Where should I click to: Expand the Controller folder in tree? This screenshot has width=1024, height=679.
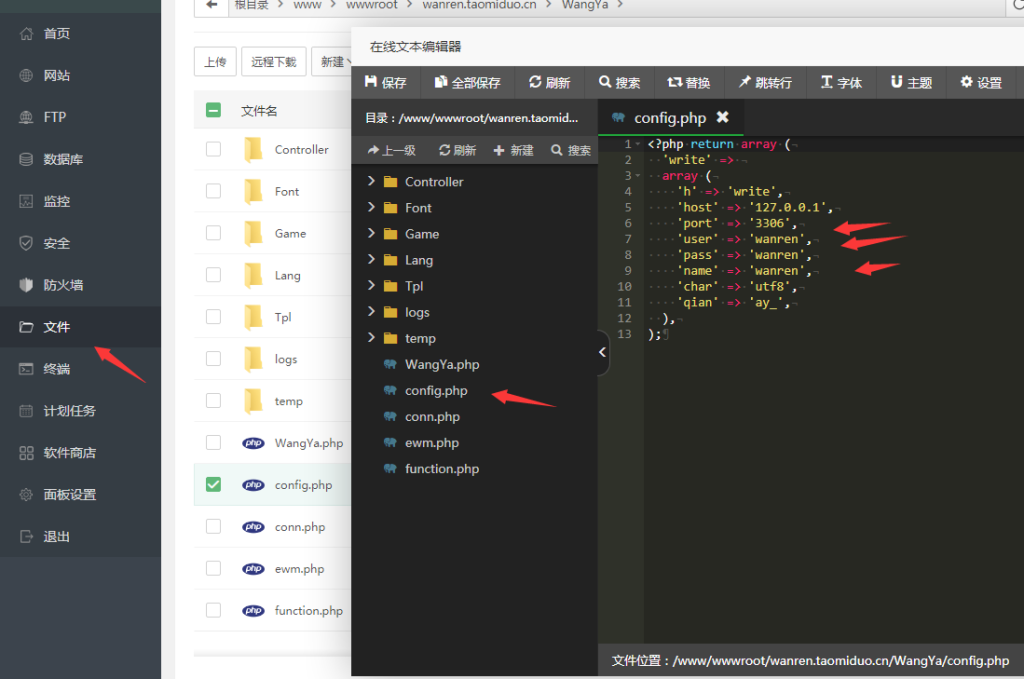point(372,182)
